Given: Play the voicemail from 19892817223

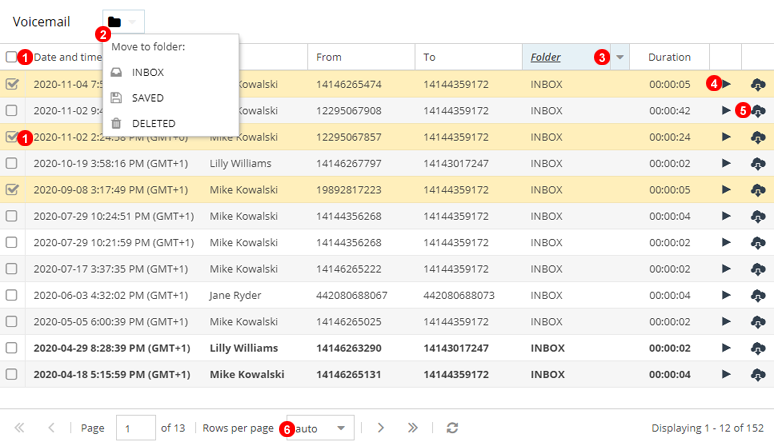Looking at the screenshot, I should 726,189.
